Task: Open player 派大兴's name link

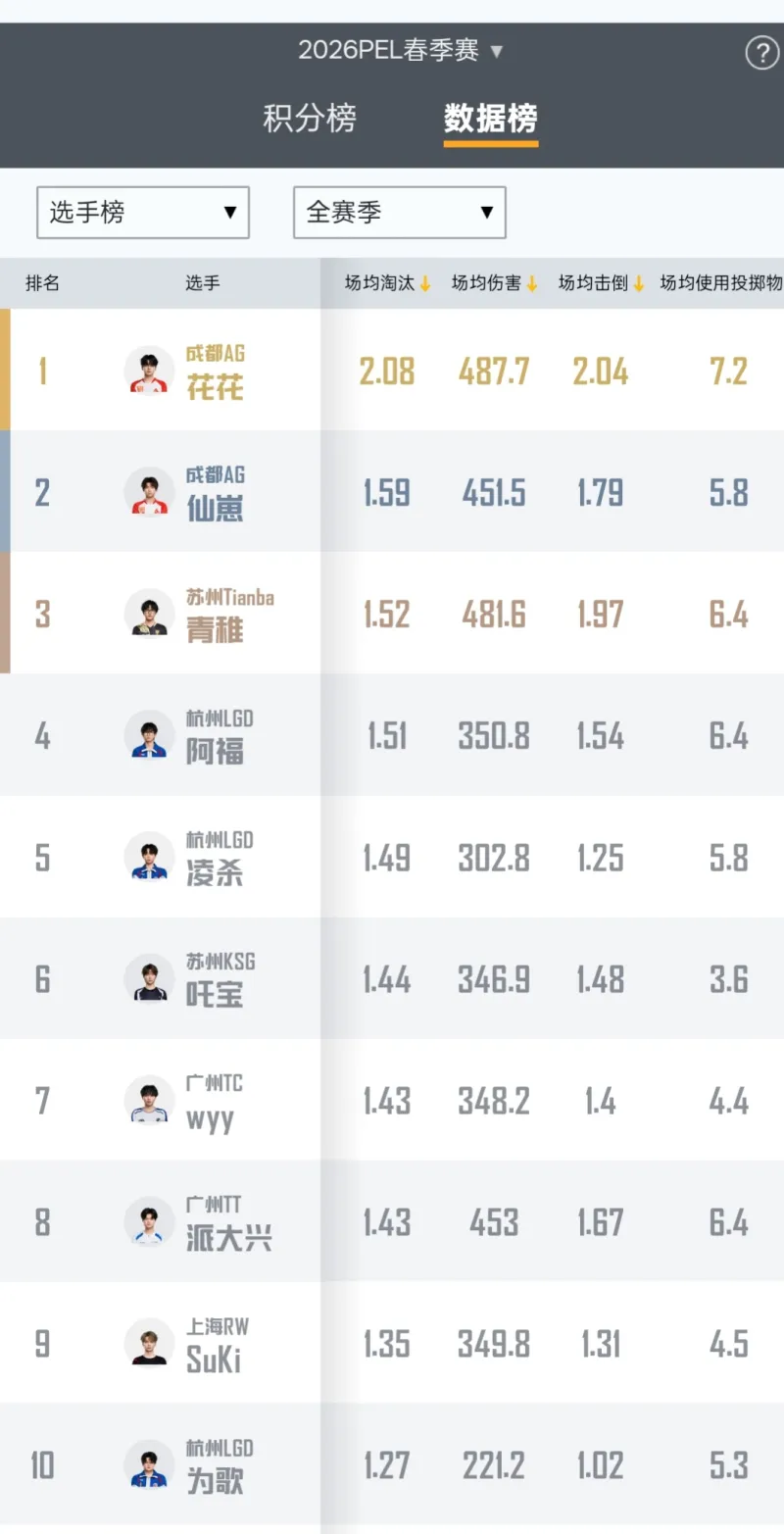Action: pos(229,1238)
